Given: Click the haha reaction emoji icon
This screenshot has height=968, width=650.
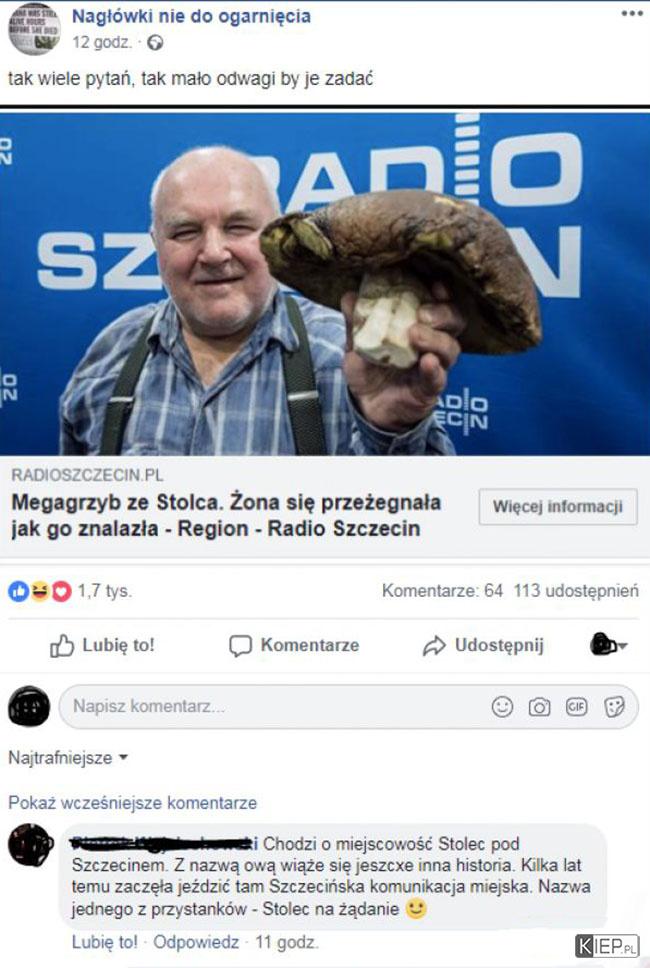Looking at the screenshot, I should click(40, 591).
